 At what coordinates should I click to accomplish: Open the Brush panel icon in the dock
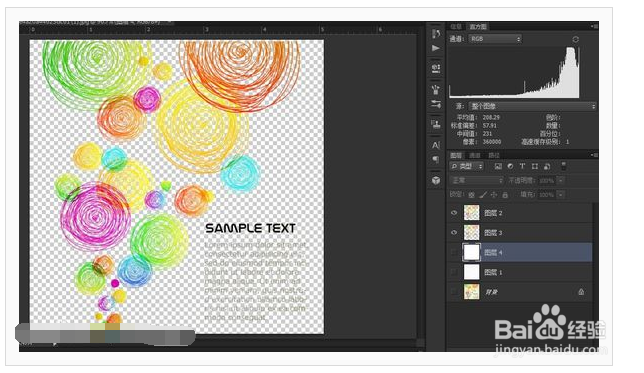[436, 89]
